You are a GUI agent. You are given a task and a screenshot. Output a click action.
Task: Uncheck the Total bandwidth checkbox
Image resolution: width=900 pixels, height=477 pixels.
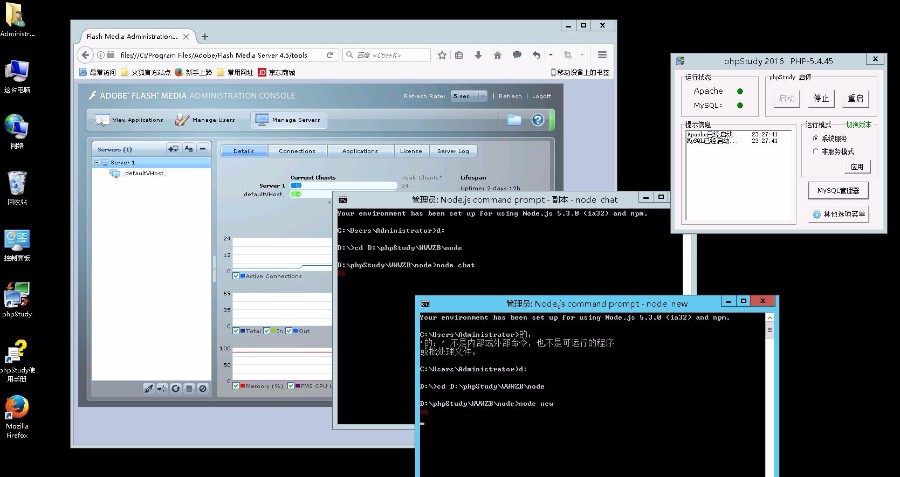[x=236, y=330]
